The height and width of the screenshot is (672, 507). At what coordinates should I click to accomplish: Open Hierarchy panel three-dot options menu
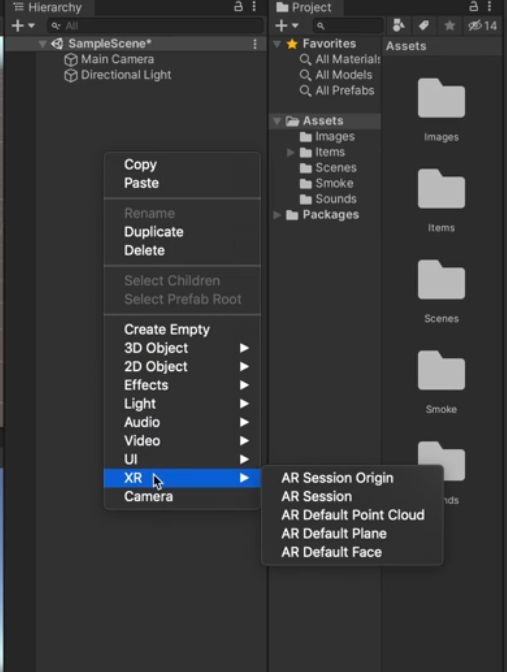[x=254, y=6]
